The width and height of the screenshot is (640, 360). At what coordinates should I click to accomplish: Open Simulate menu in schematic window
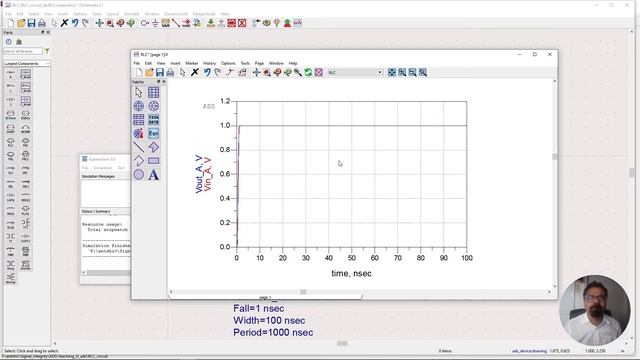131,14
